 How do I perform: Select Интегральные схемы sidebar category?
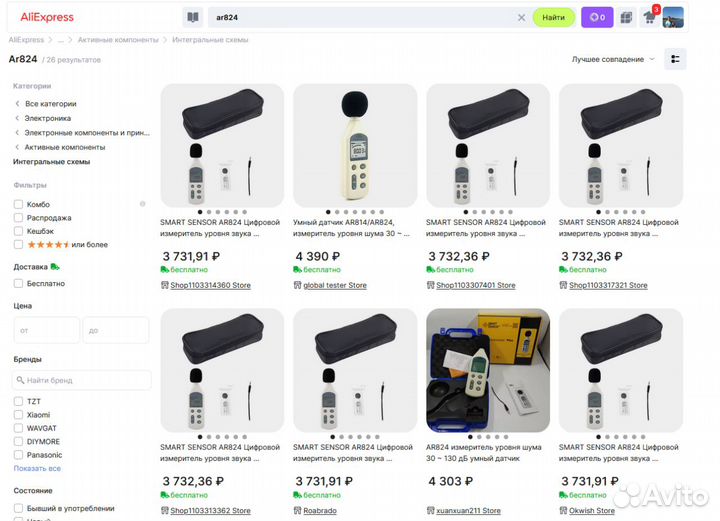point(51,162)
